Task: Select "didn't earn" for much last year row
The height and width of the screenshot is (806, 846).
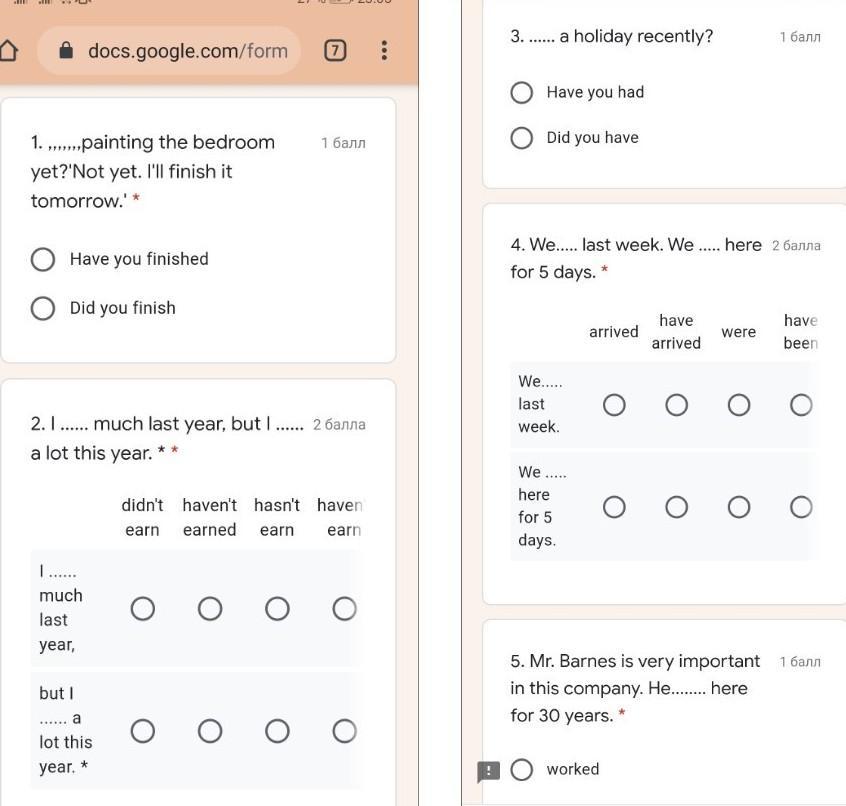Action: tap(142, 609)
